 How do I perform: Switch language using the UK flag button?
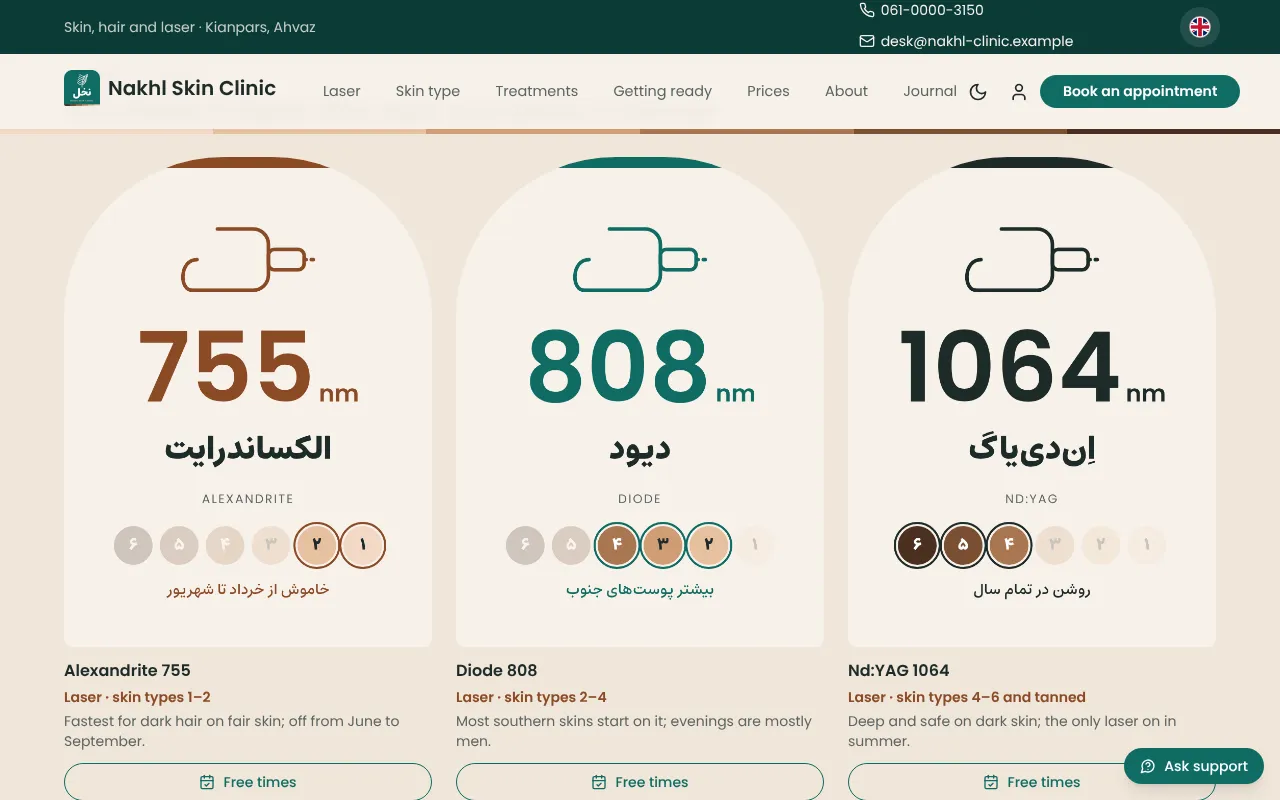coord(1200,27)
